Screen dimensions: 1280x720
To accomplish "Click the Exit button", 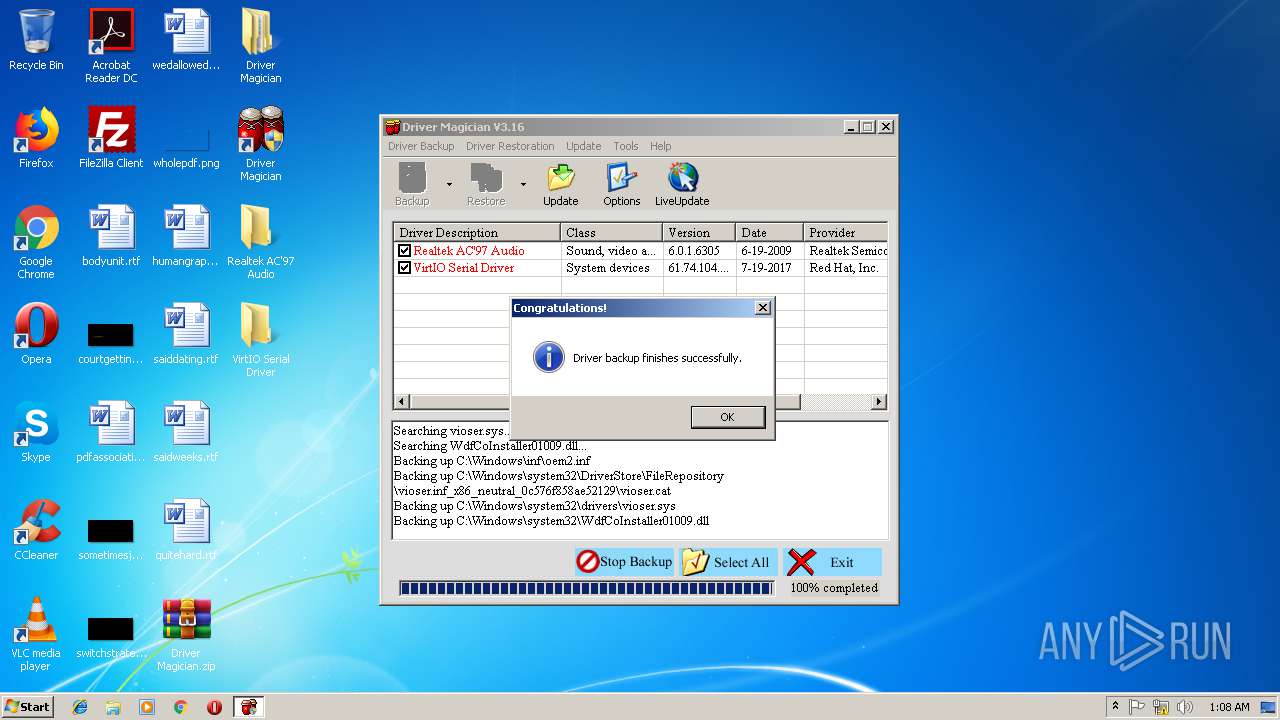I will [832, 562].
